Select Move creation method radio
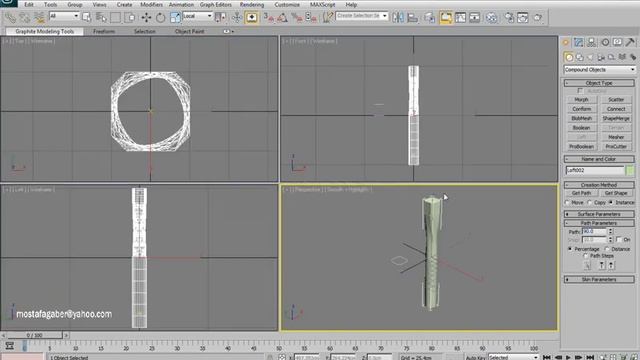640x360 pixels. tap(567, 202)
